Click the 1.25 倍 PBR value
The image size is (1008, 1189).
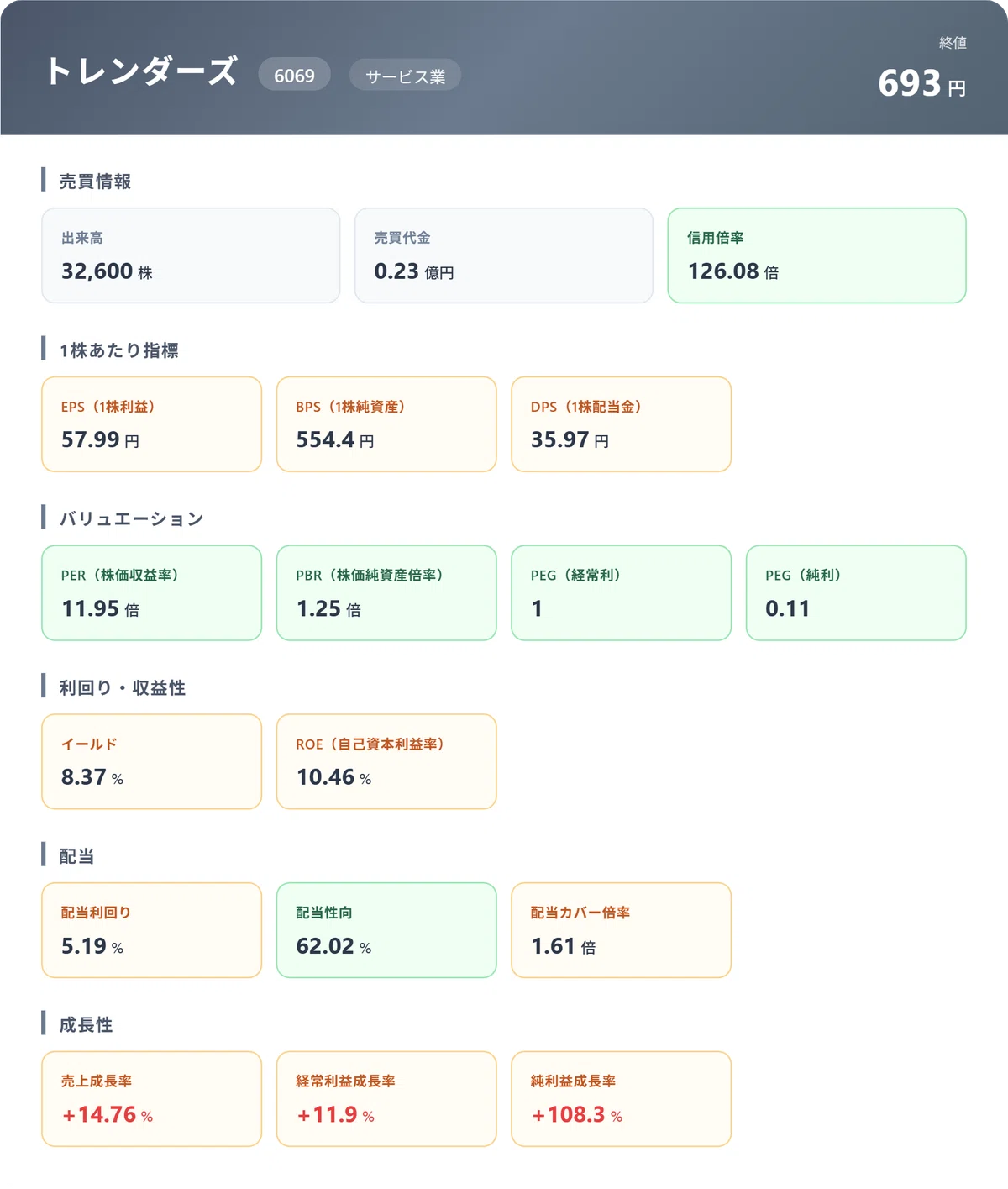click(328, 608)
